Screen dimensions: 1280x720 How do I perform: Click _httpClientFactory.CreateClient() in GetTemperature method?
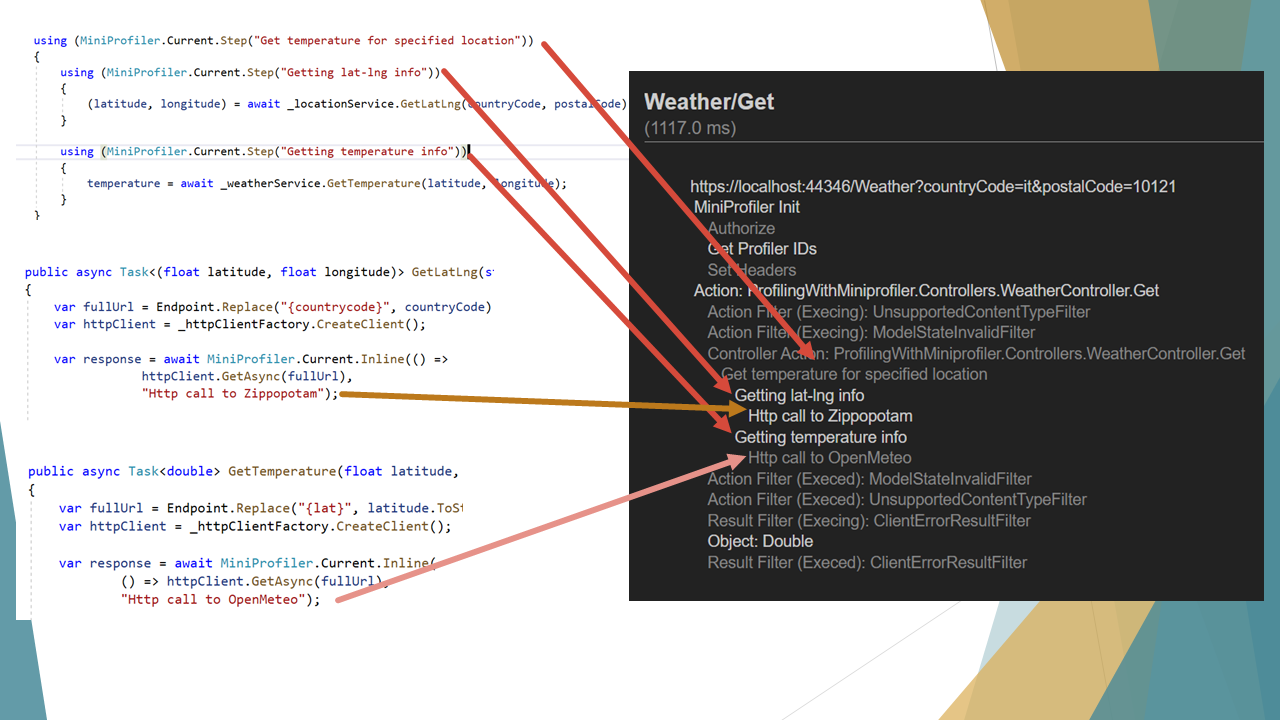[x=320, y=526]
